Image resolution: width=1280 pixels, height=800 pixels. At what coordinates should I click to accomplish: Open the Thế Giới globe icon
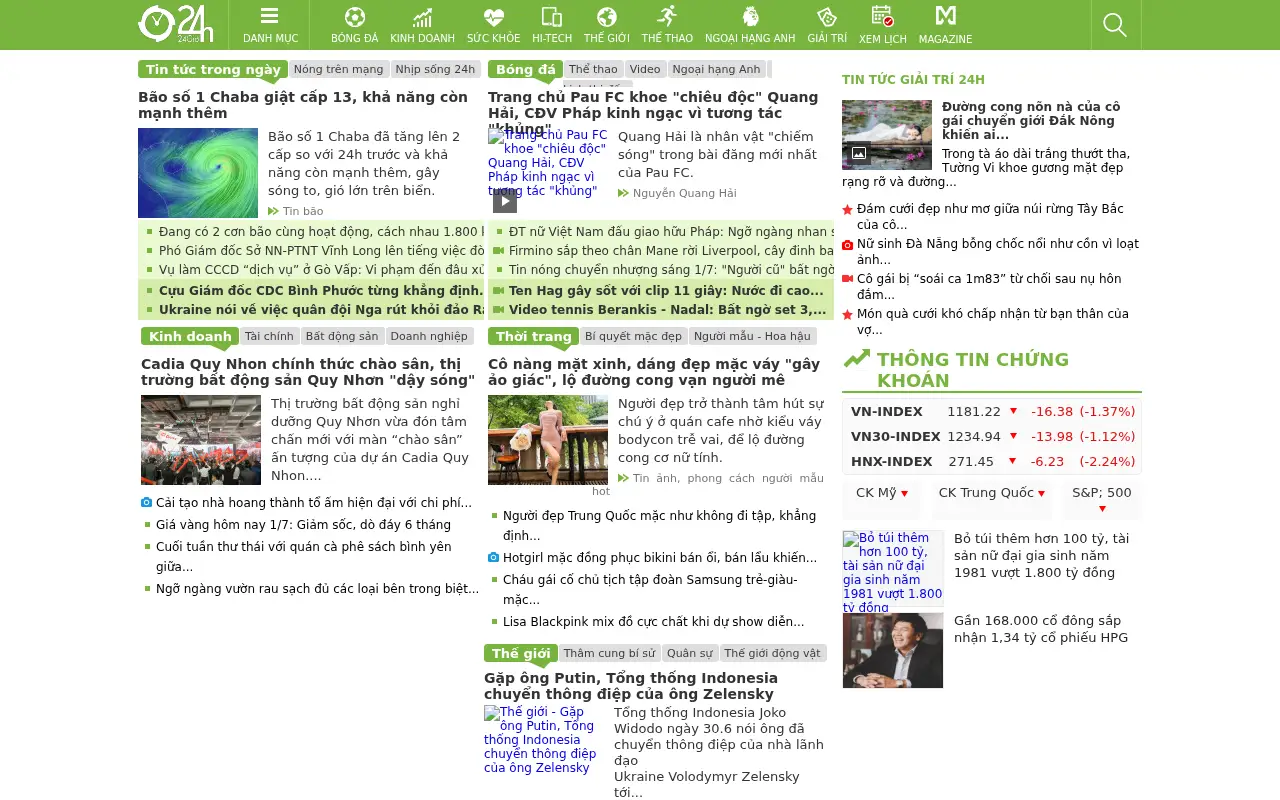pos(607,17)
